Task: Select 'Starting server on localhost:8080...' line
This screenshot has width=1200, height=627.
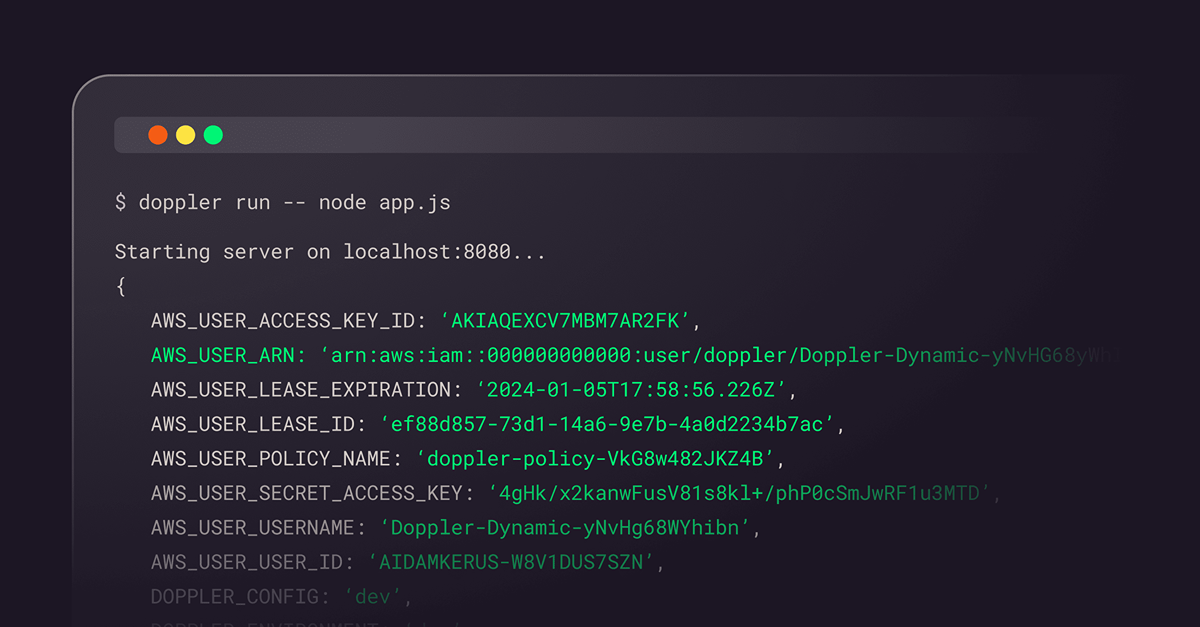Action: point(330,252)
